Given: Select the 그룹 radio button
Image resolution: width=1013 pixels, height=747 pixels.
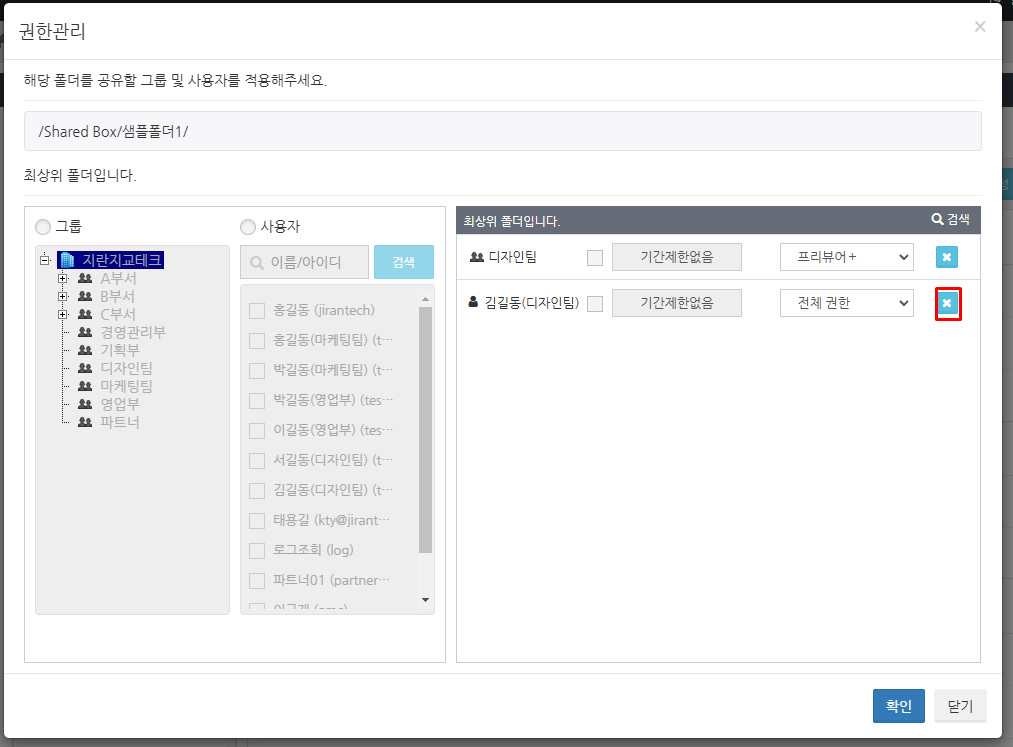Looking at the screenshot, I should (43, 226).
